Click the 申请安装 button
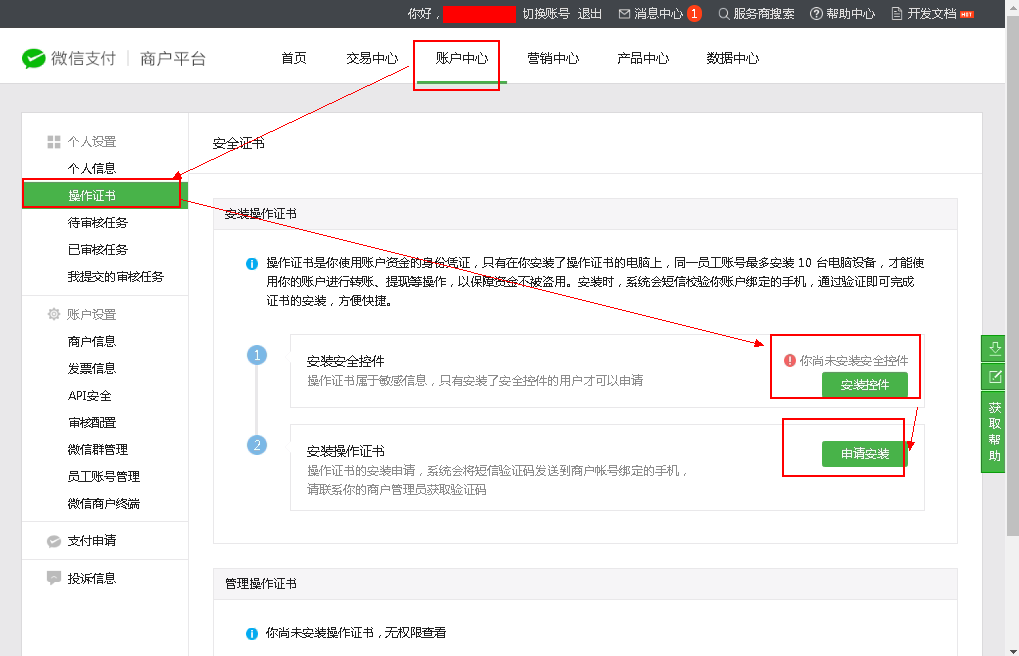This screenshot has height=656, width=1019. pyautogui.click(x=864, y=454)
